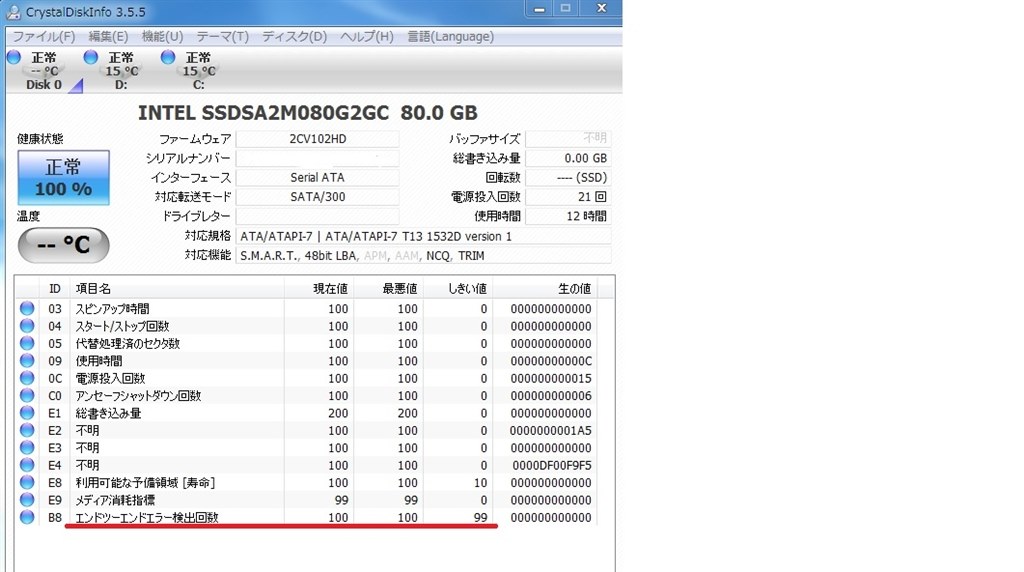Click the 電源投入回数 value 21 回

568,197
